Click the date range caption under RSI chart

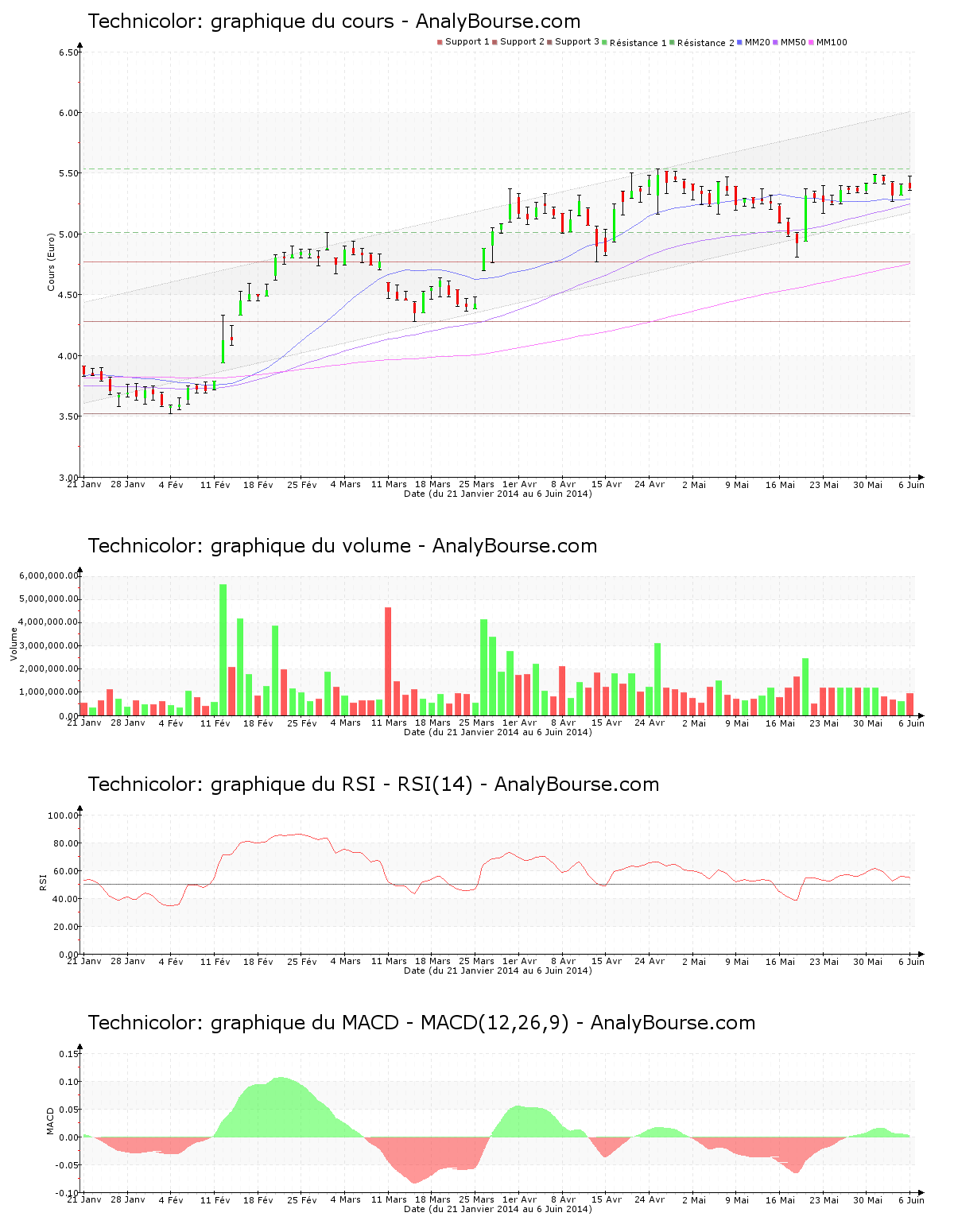pos(498,970)
